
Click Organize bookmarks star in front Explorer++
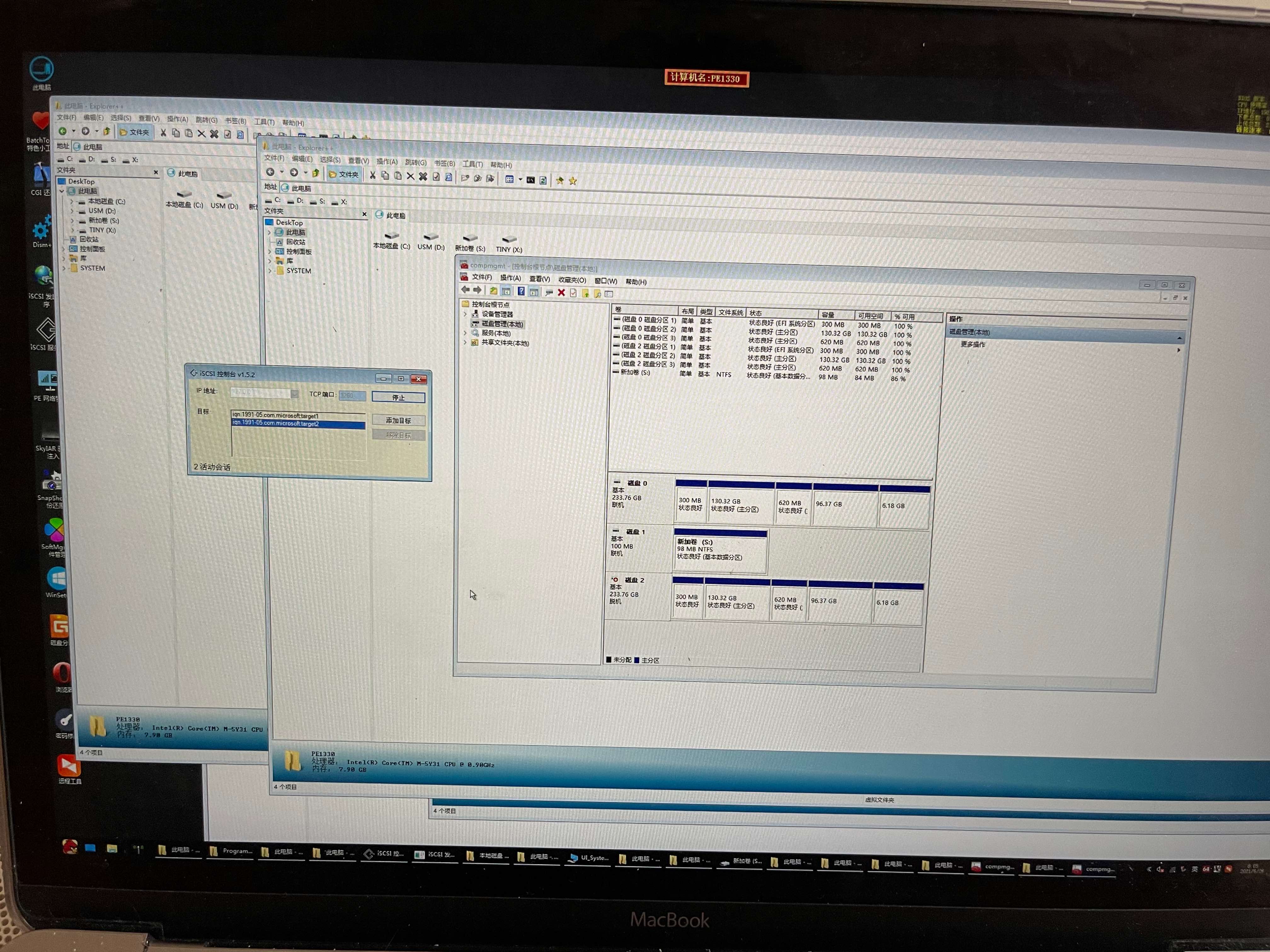(x=572, y=181)
